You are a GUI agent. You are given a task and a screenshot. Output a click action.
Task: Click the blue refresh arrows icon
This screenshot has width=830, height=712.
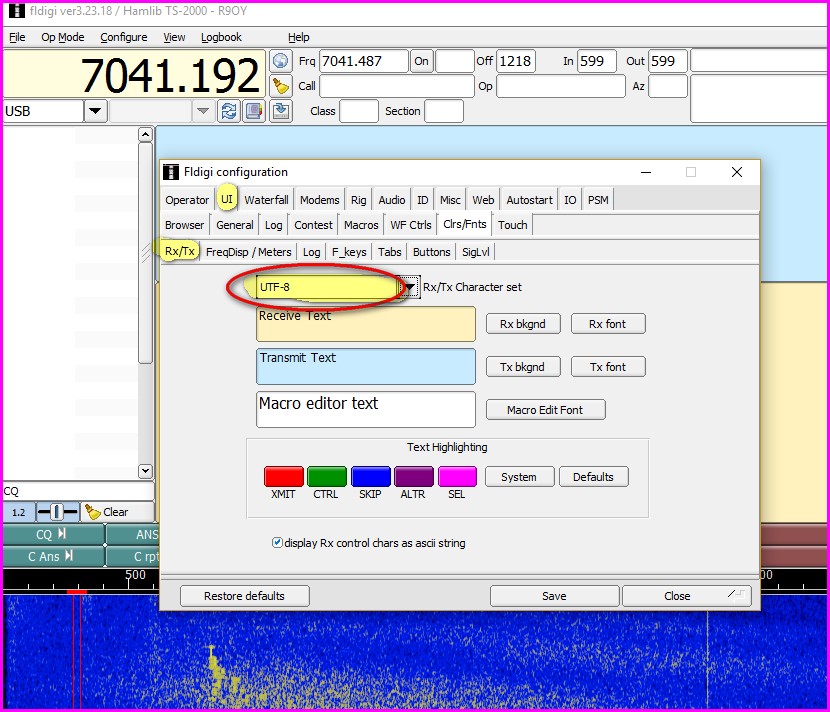[229, 111]
